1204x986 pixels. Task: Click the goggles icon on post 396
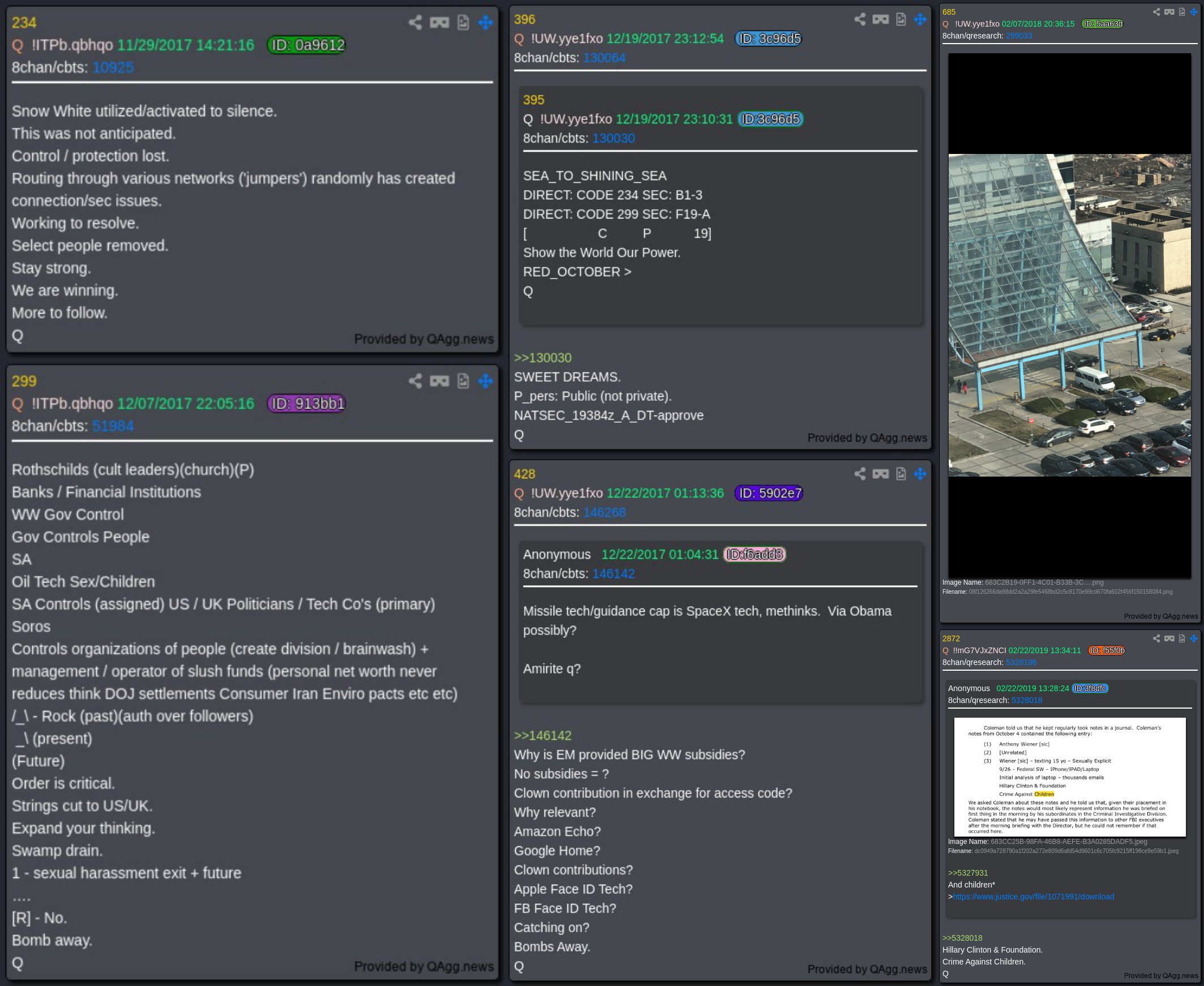(x=880, y=19)
